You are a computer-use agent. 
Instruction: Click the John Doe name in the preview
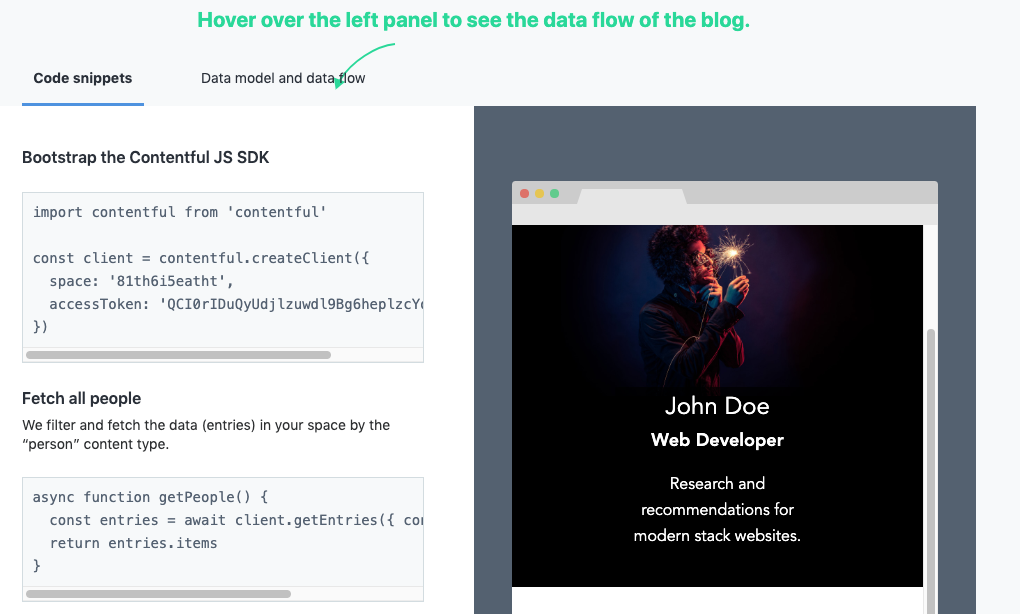point(717,406)
